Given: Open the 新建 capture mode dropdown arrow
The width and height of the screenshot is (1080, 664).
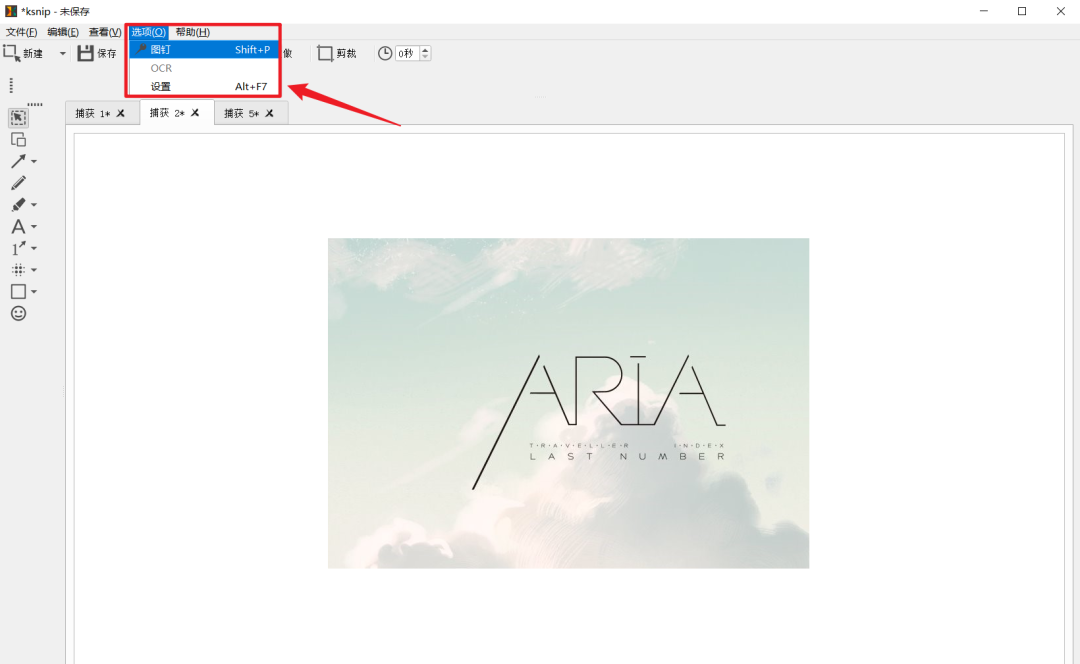Looking at the screenshot, I should coord(62,53).
